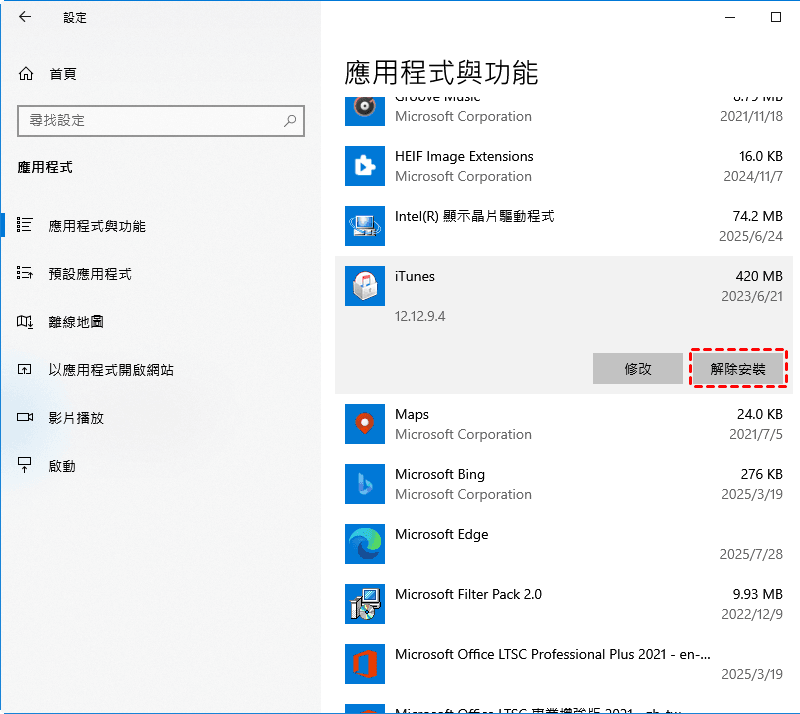Select Microsoft Edge app name
Viewport: 800px width, 714px height.
[x=442, y=534]
